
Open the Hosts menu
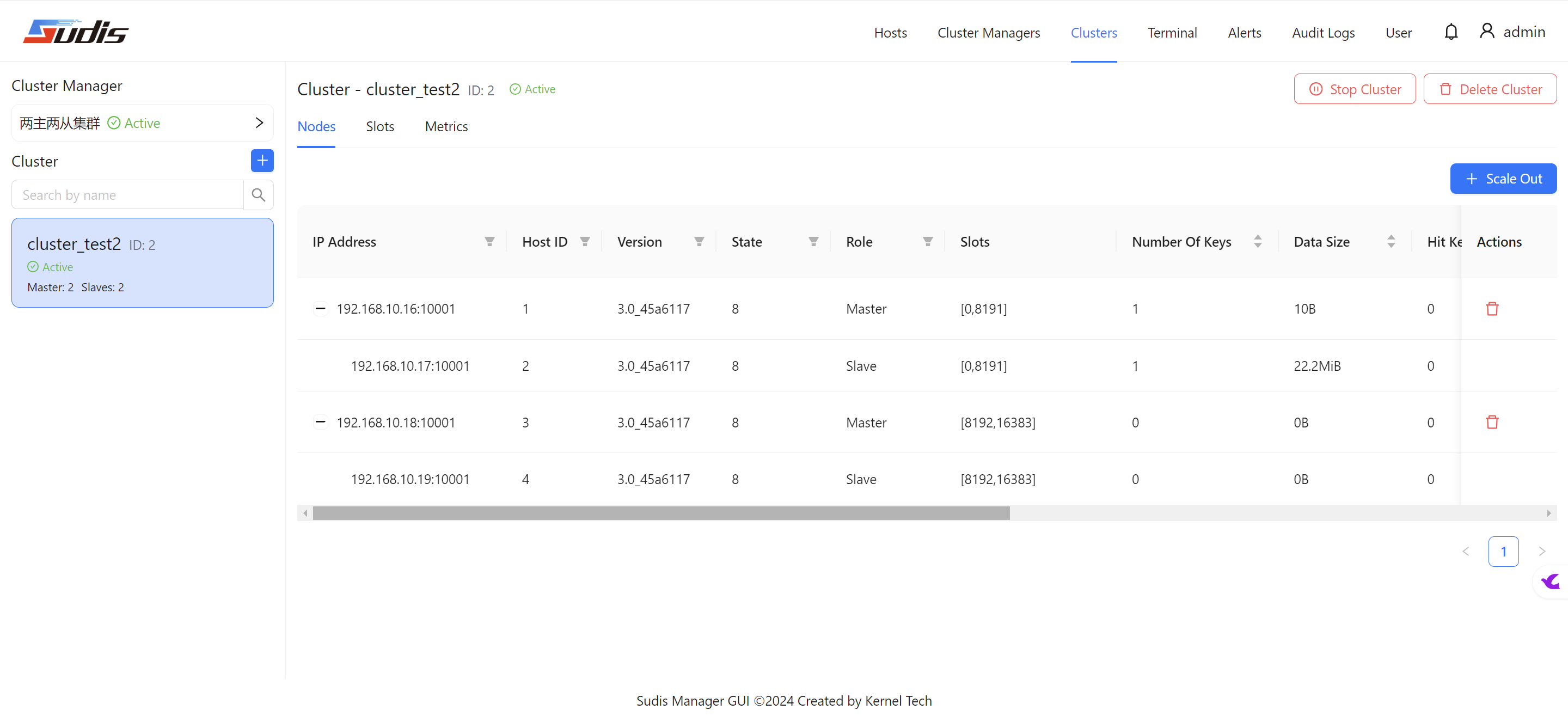891,33
